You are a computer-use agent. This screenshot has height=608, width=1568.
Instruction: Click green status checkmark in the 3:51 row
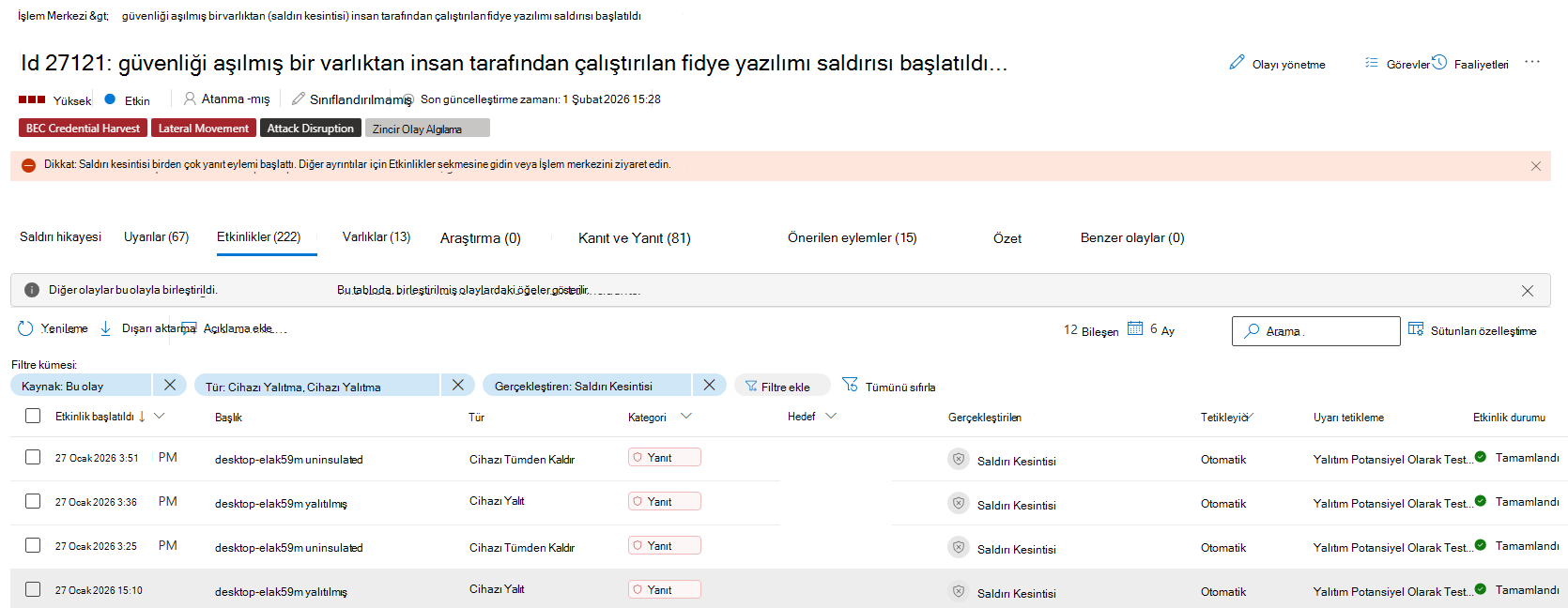[1481, 457]
